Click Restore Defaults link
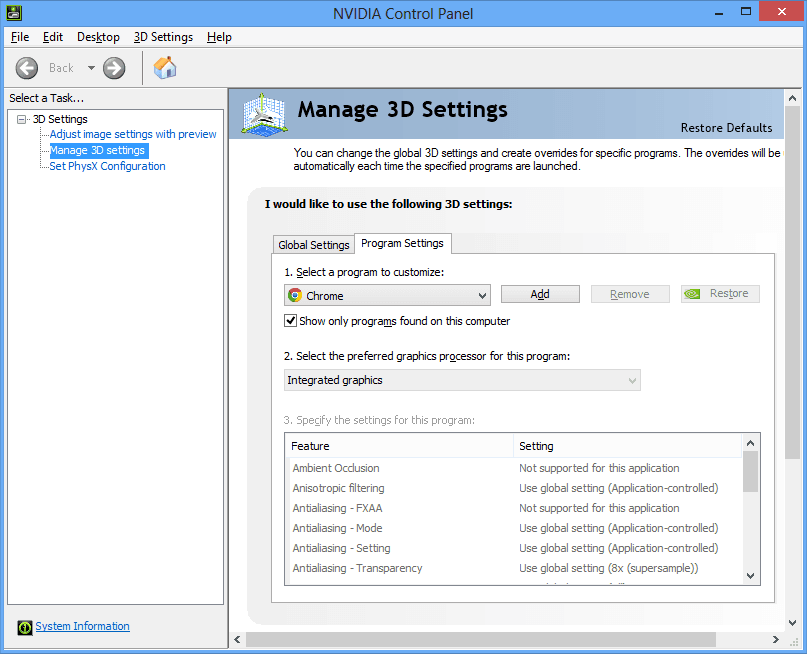The width and height of the screenshot is (807, 654). coord(726,128)
